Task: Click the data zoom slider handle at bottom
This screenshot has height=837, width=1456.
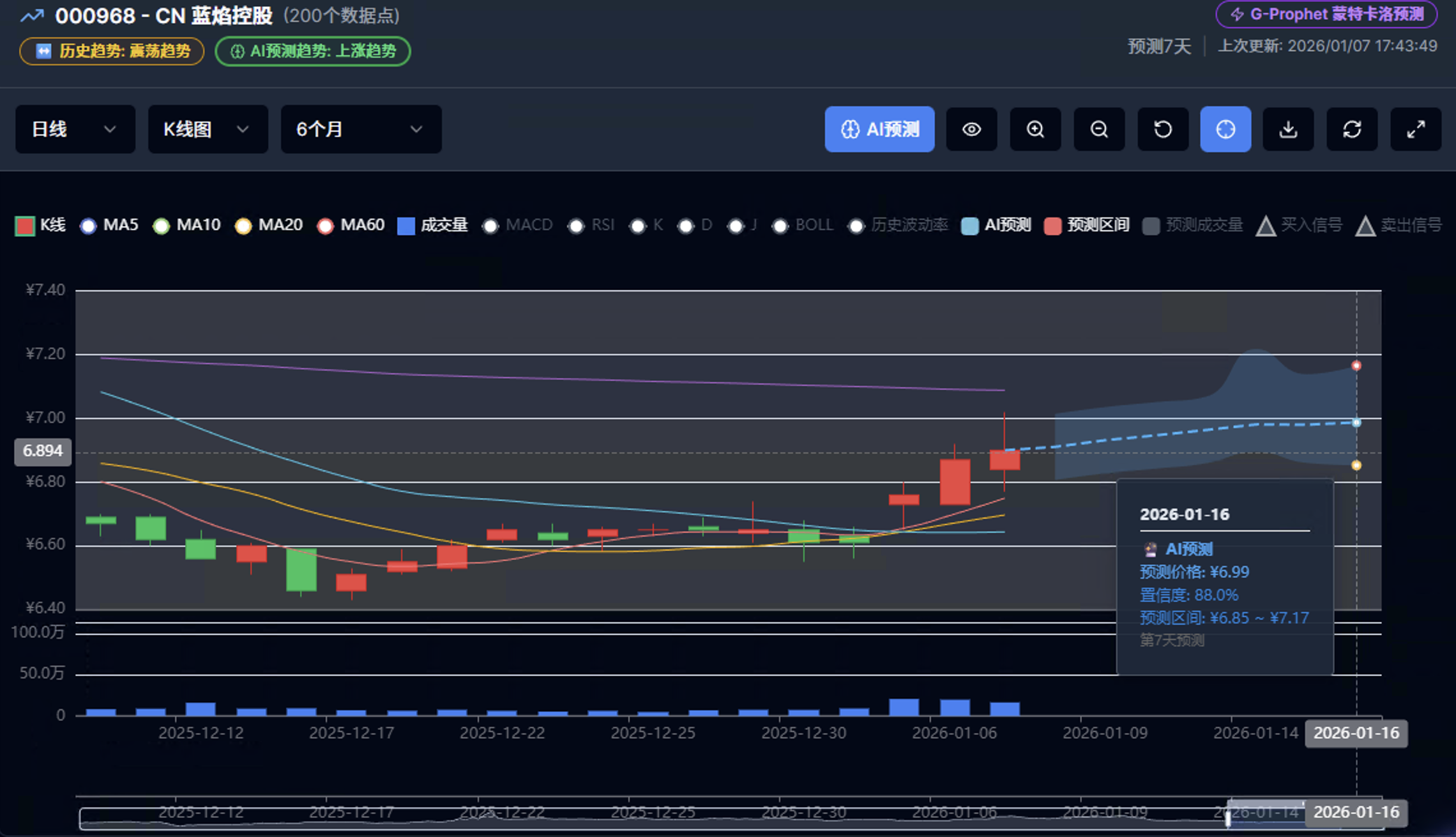Action: point(1227,818)
